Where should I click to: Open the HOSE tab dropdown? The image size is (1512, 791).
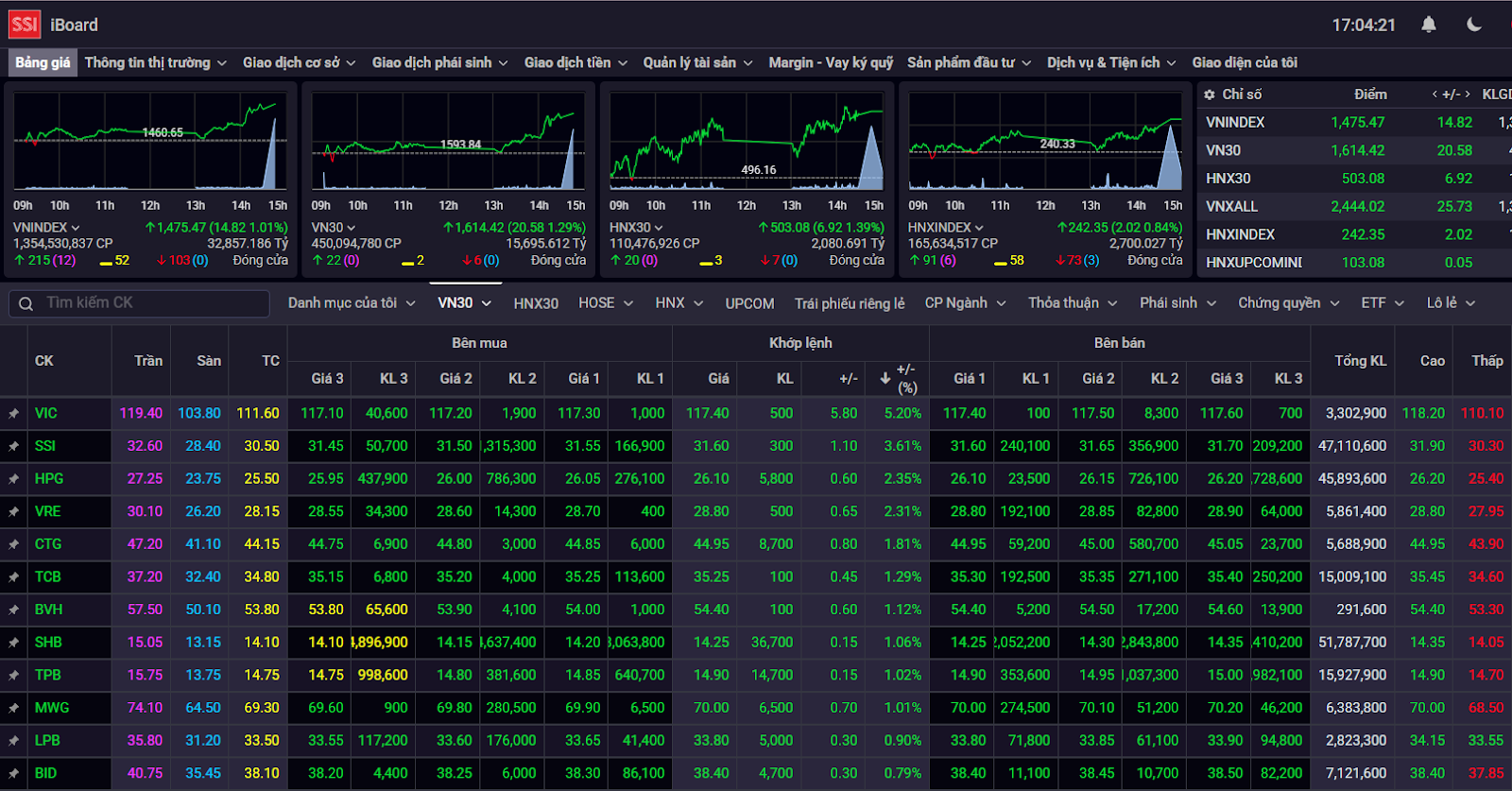pyautogui.click(x=606, y=303)
